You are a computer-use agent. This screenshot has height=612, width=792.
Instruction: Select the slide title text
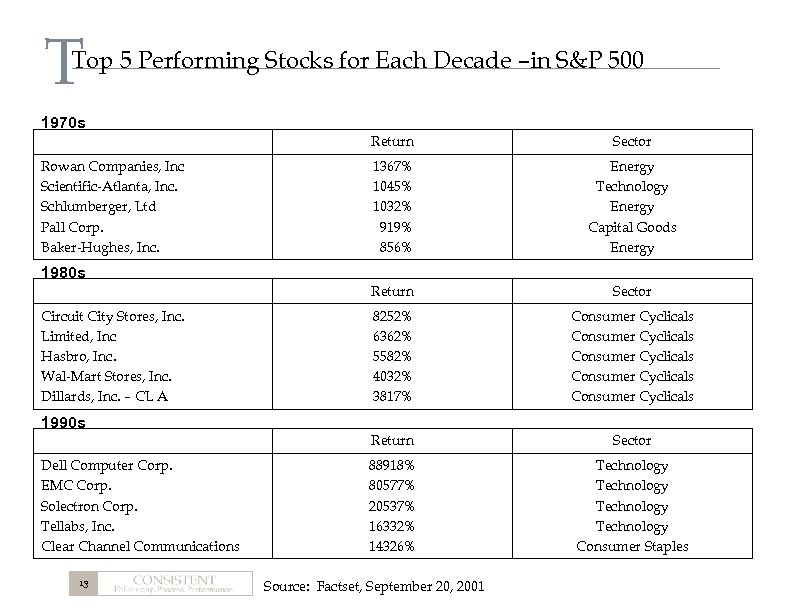[366, 60]
